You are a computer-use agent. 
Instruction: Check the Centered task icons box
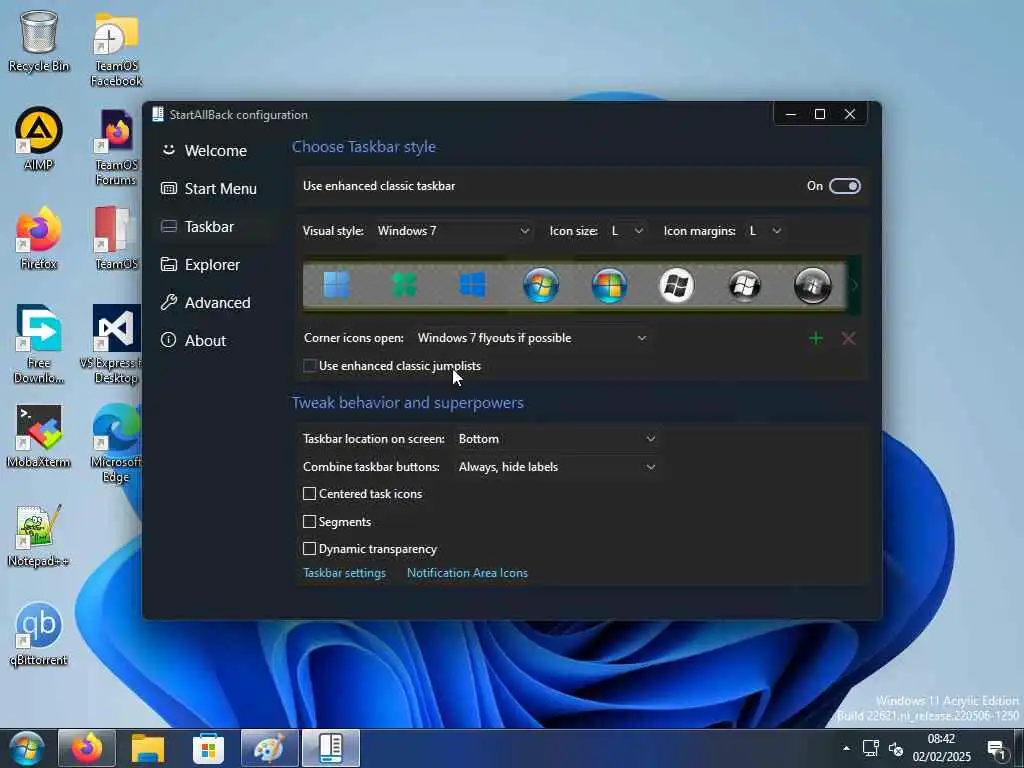[310, 494]
